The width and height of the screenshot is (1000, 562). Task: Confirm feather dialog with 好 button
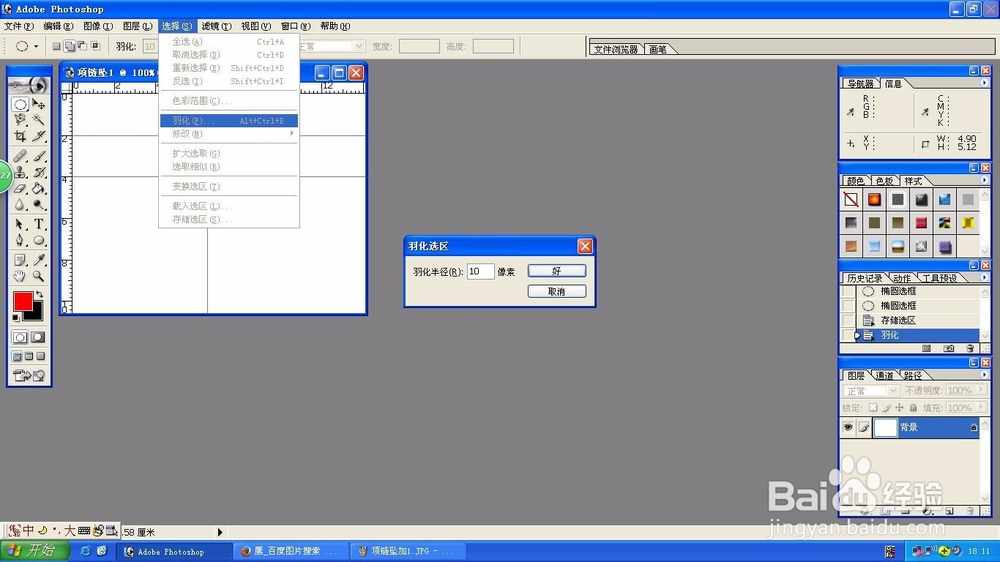[557, 271]
